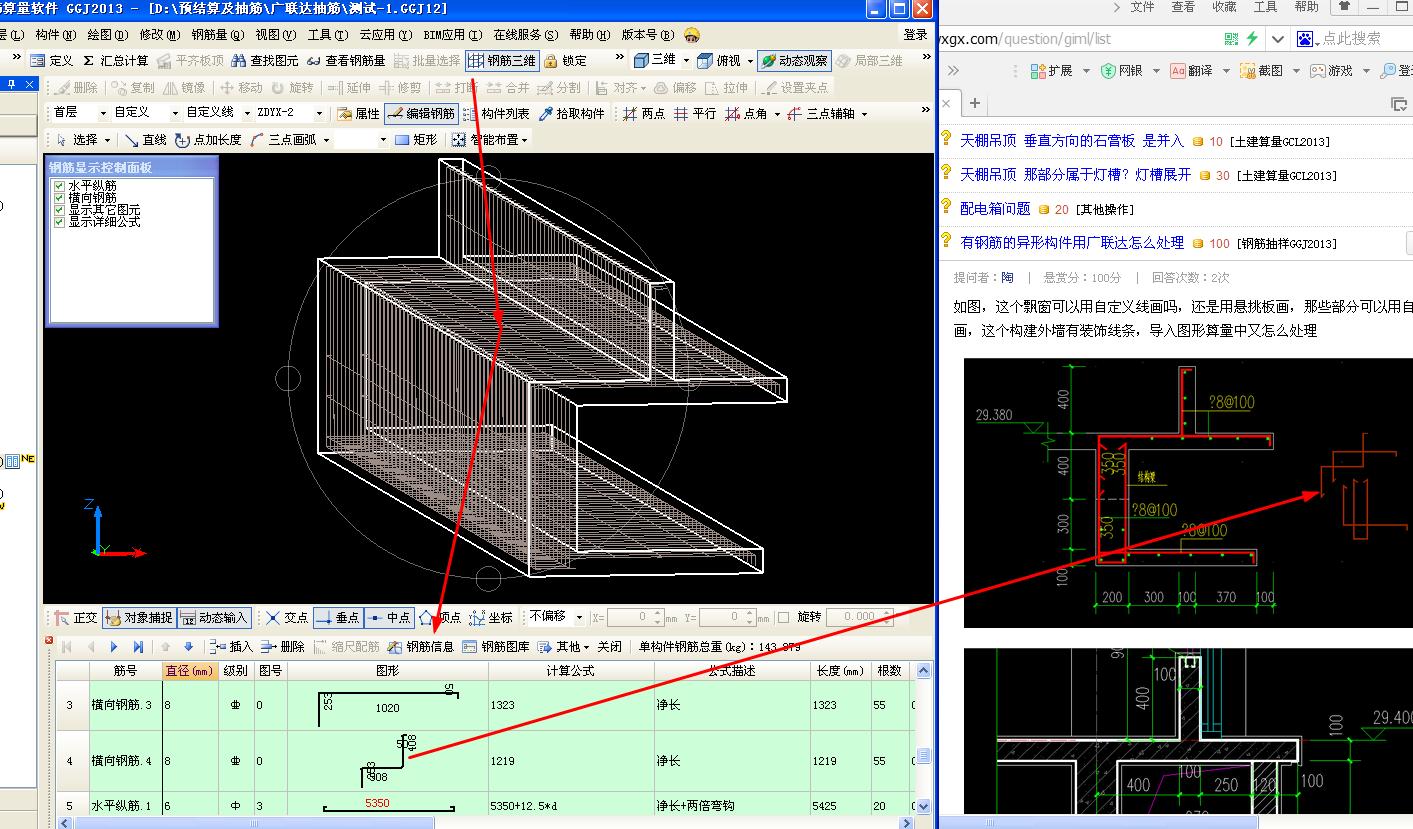
Task: Select the 矩形 rectangle tool
Action: [416, 140]
